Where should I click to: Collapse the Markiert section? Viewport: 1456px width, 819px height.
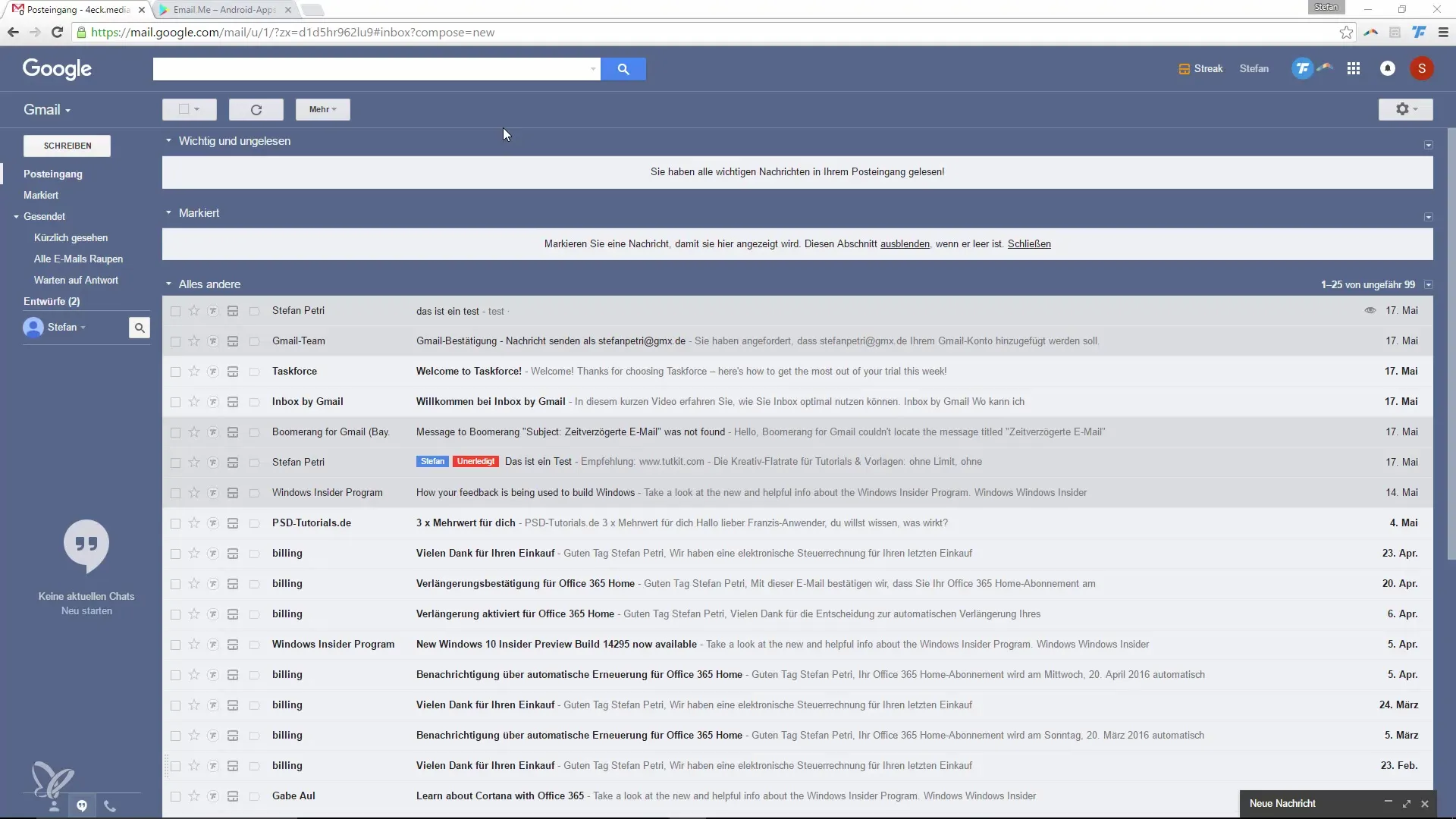click(168, 213)
